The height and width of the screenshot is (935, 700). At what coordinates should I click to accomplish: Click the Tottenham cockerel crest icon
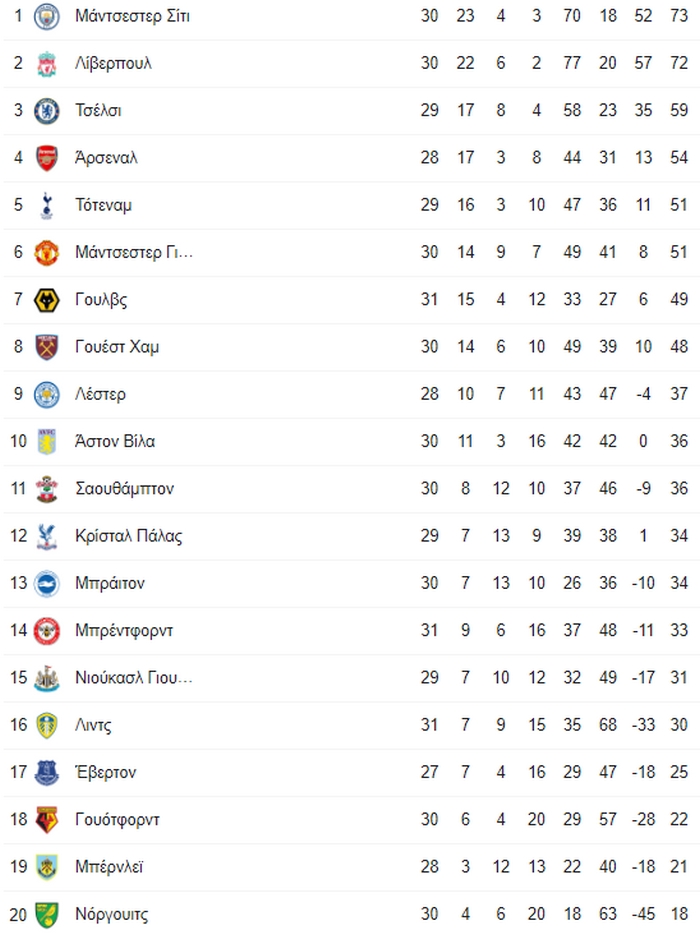(47, 205)
